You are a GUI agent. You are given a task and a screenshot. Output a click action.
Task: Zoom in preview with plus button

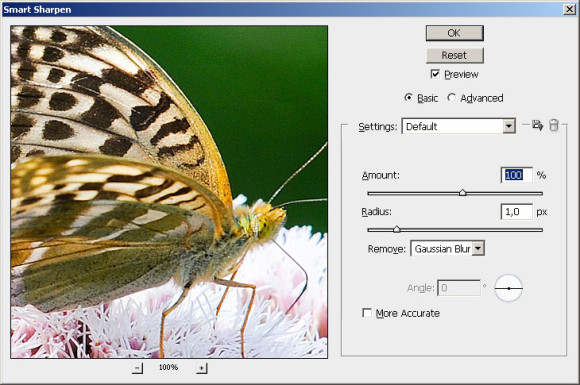(202, 368)
